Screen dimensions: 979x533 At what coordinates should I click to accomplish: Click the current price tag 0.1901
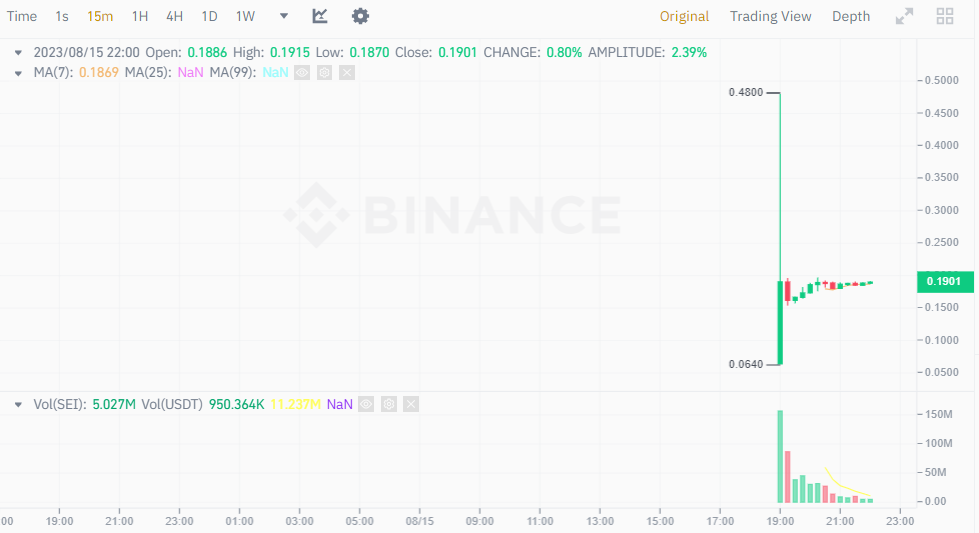tap(945, 281)
